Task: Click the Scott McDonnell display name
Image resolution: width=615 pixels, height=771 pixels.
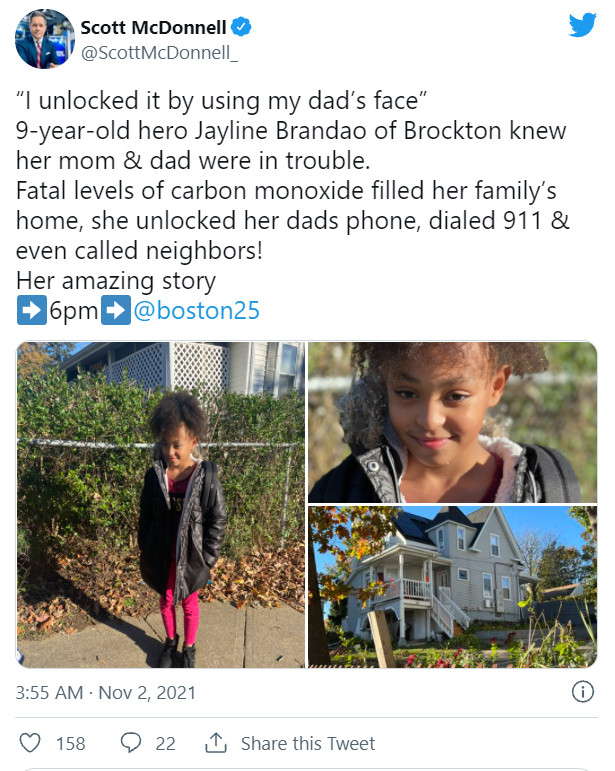Action: tap(153, 26)
